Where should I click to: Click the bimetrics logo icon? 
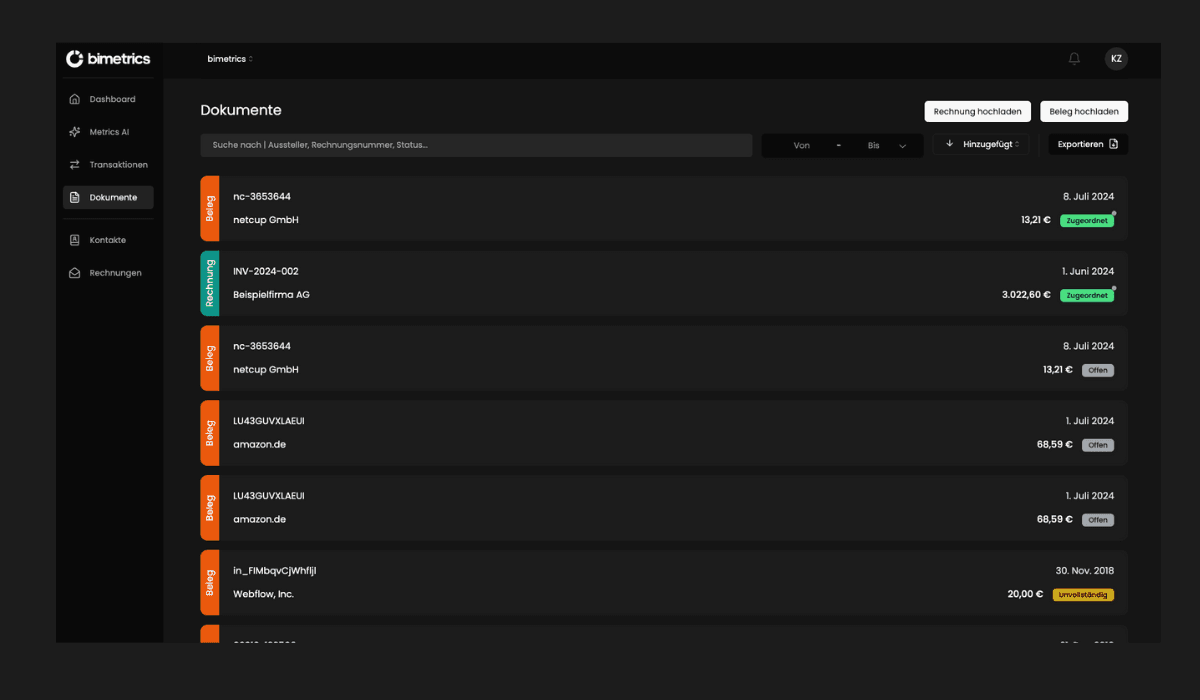click(75, 59)
